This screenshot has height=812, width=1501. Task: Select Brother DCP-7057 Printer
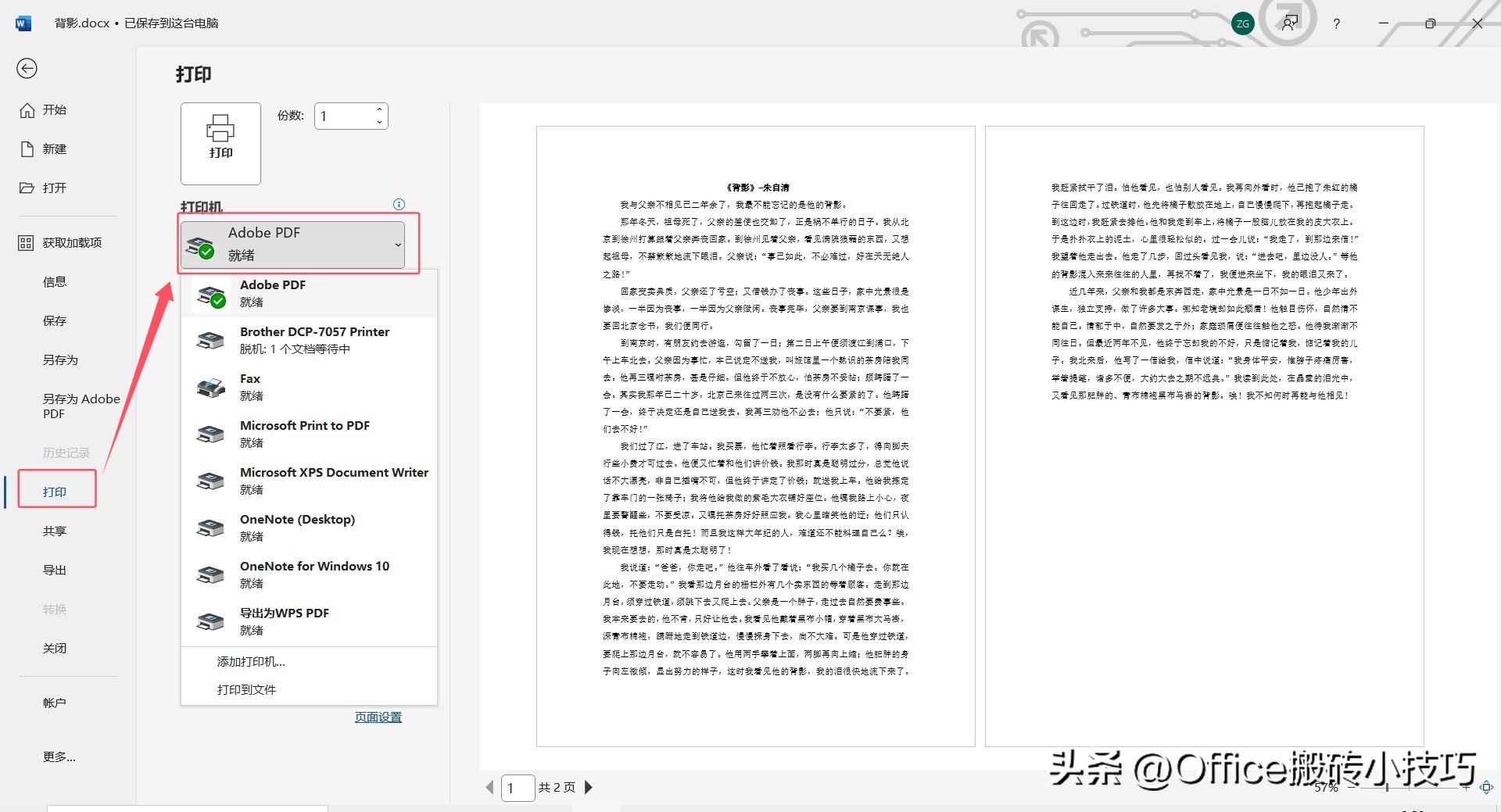[310, 340]
